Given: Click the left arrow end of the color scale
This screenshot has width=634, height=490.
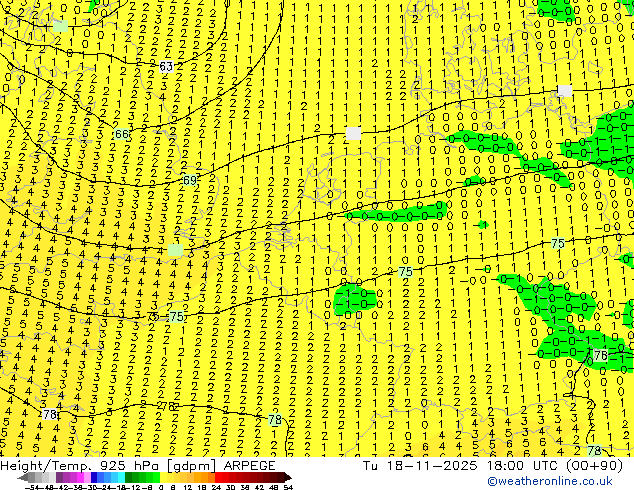Looking at the screenshot, I should click(23, 478).
